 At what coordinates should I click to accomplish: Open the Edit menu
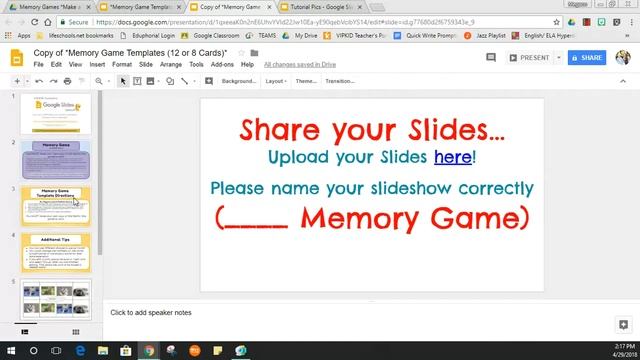[56, 64]
